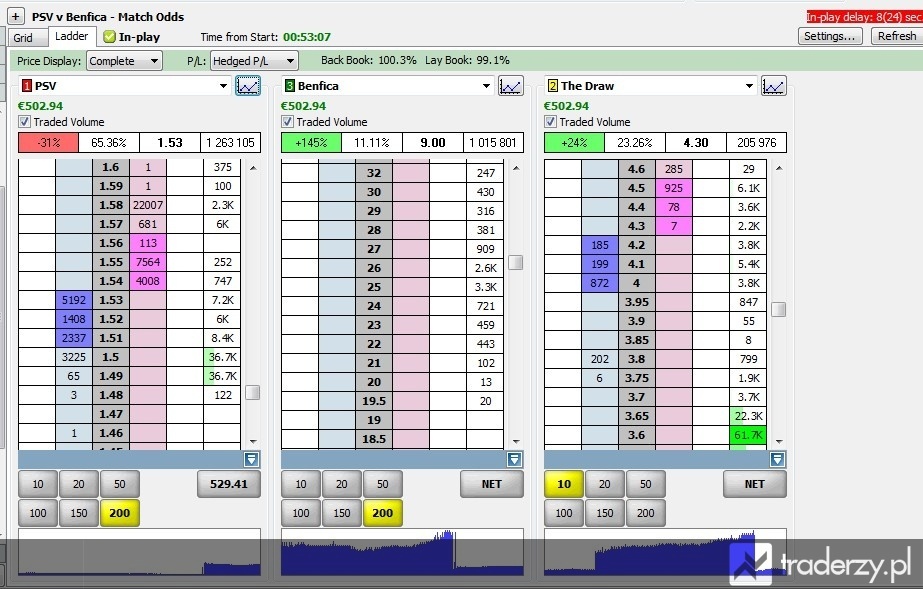Click Benfica traded volume history chart

click(403, 553)
